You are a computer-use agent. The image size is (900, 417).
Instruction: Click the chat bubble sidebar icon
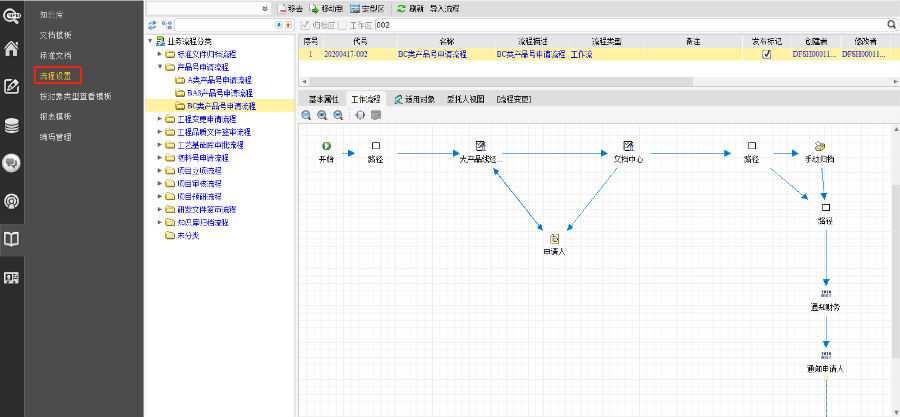[12, 163]
